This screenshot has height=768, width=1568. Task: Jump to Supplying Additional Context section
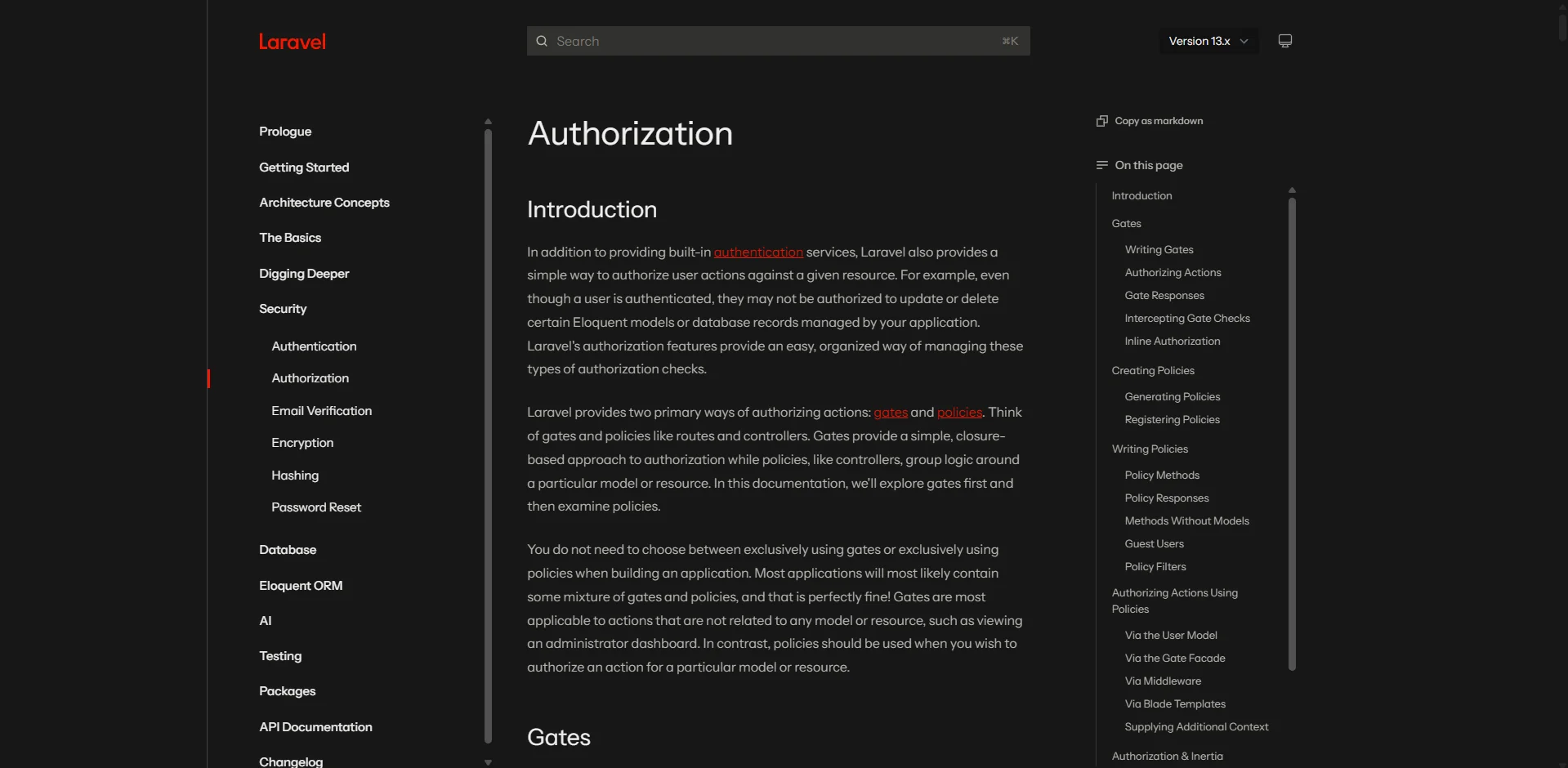pyautogui.click(x=1196, y=727)
